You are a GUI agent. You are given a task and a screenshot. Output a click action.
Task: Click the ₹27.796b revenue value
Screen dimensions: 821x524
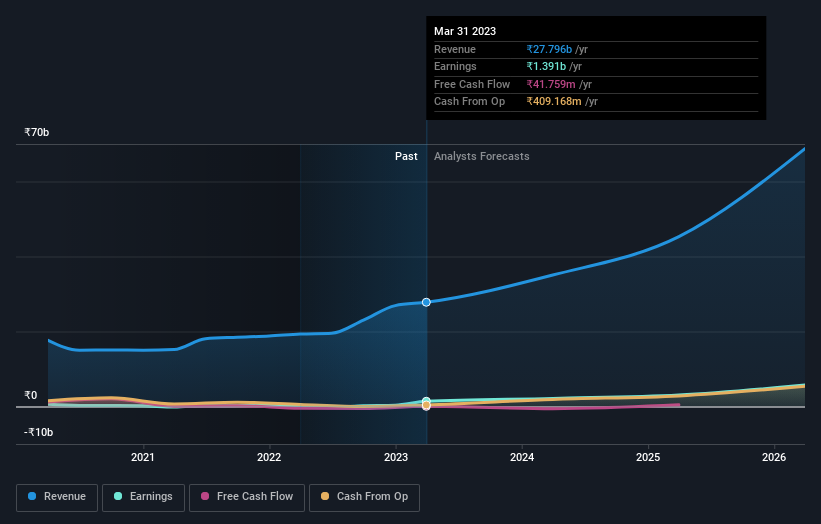(549, 49)
